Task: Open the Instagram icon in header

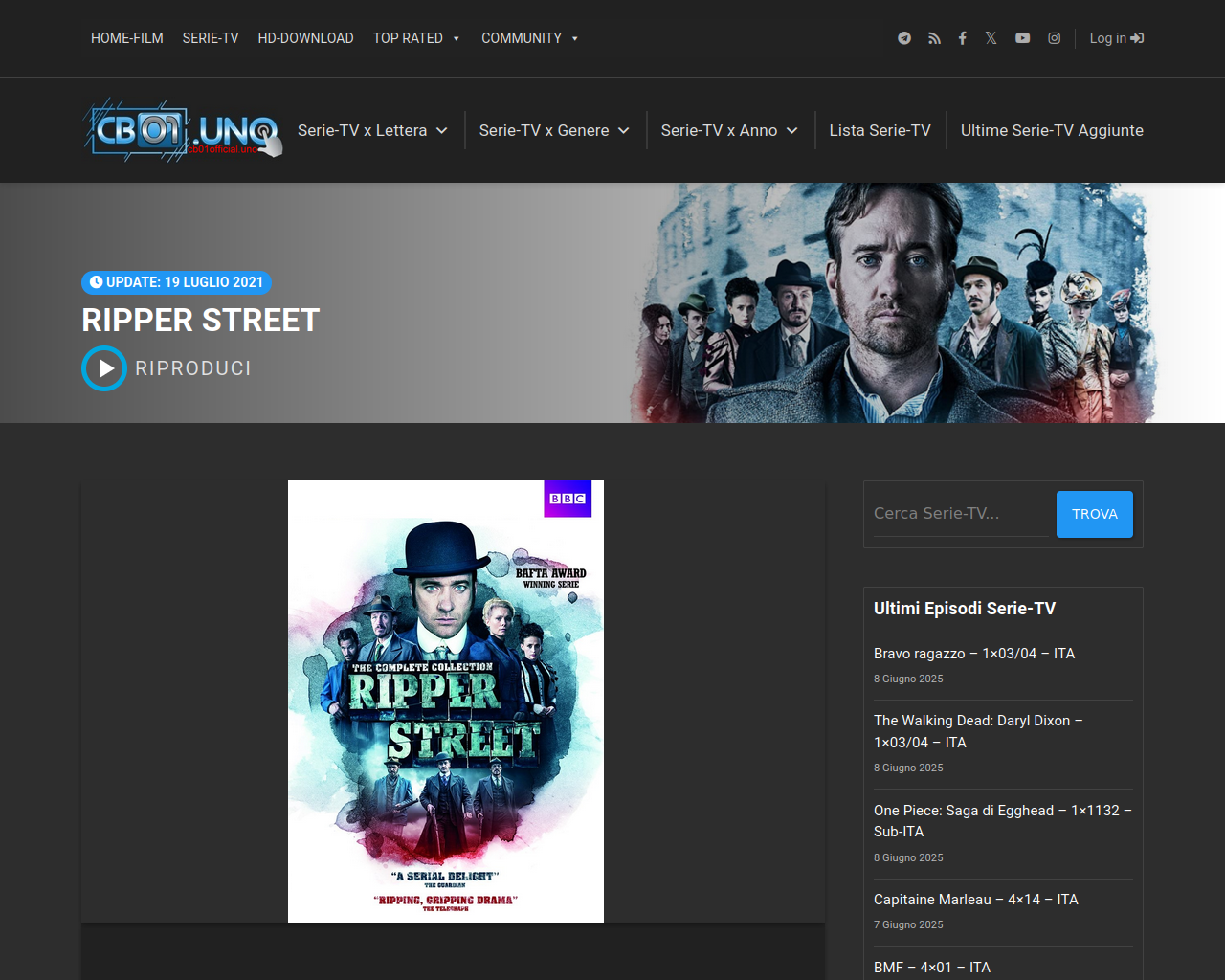Action: click(1054, 38)
